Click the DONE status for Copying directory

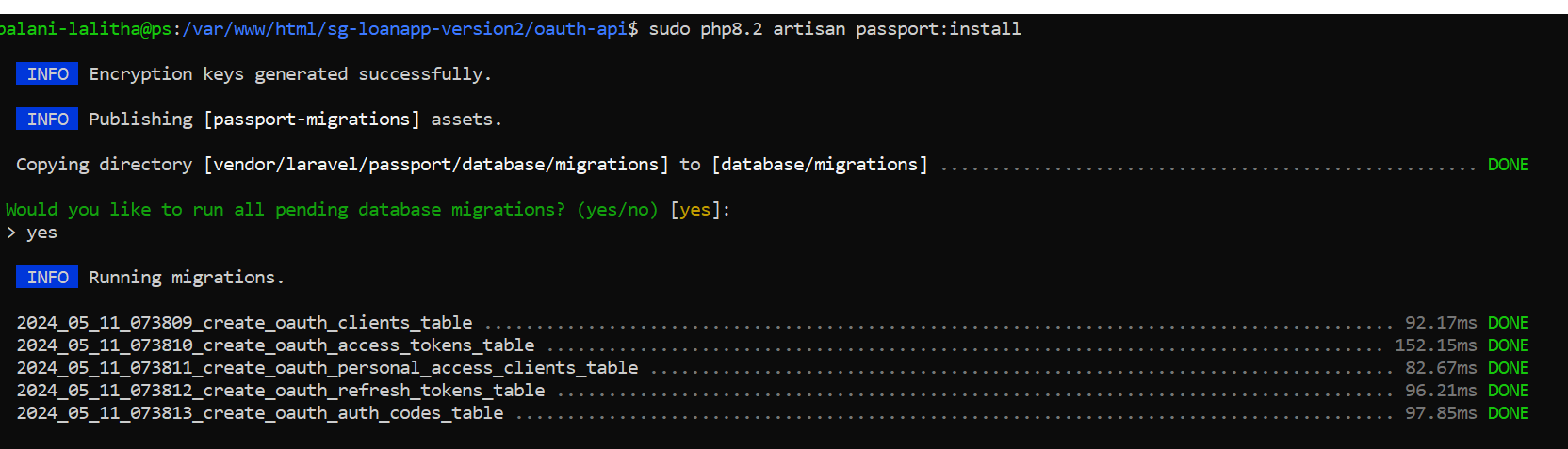pos(1508,165)
